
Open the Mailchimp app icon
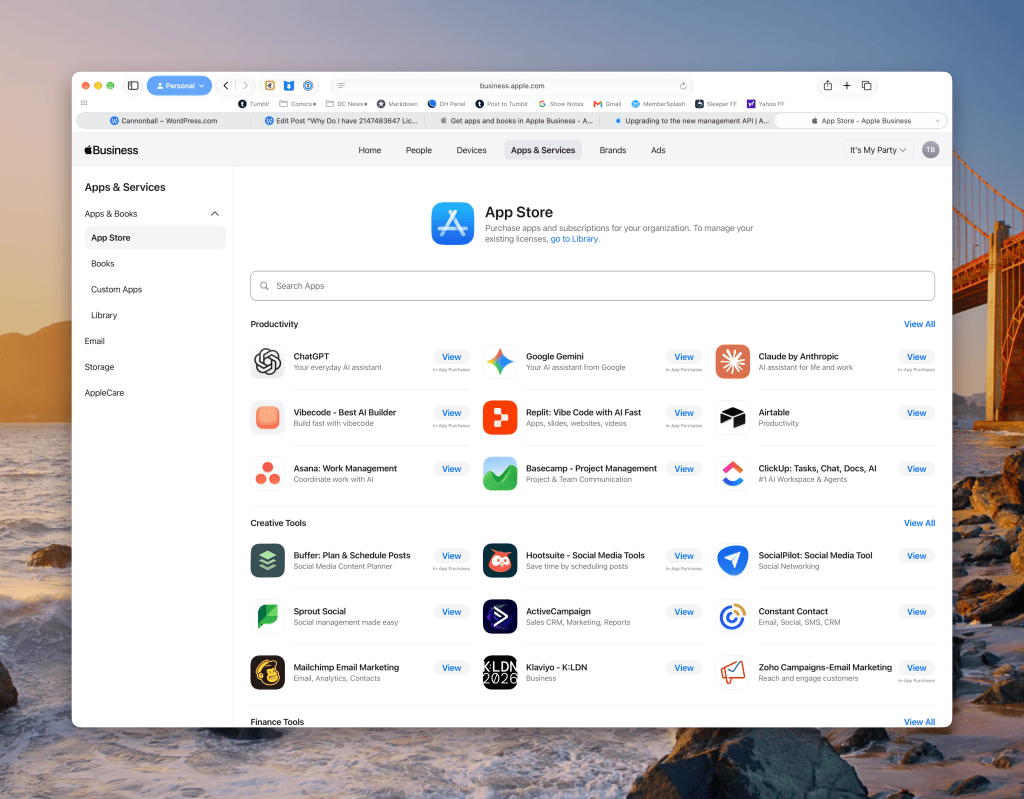click(x=267, y=673)
